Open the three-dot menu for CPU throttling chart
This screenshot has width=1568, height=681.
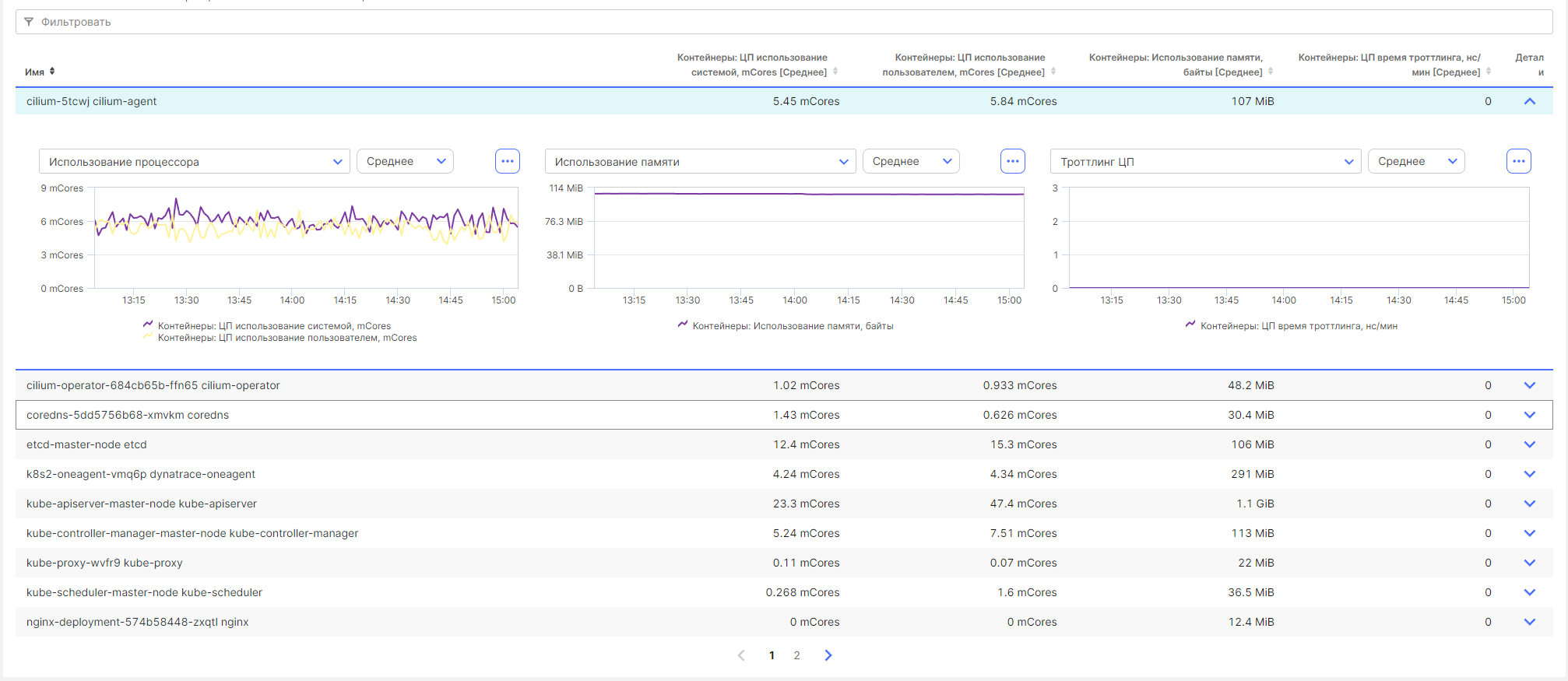click(x=1518, y=161)
